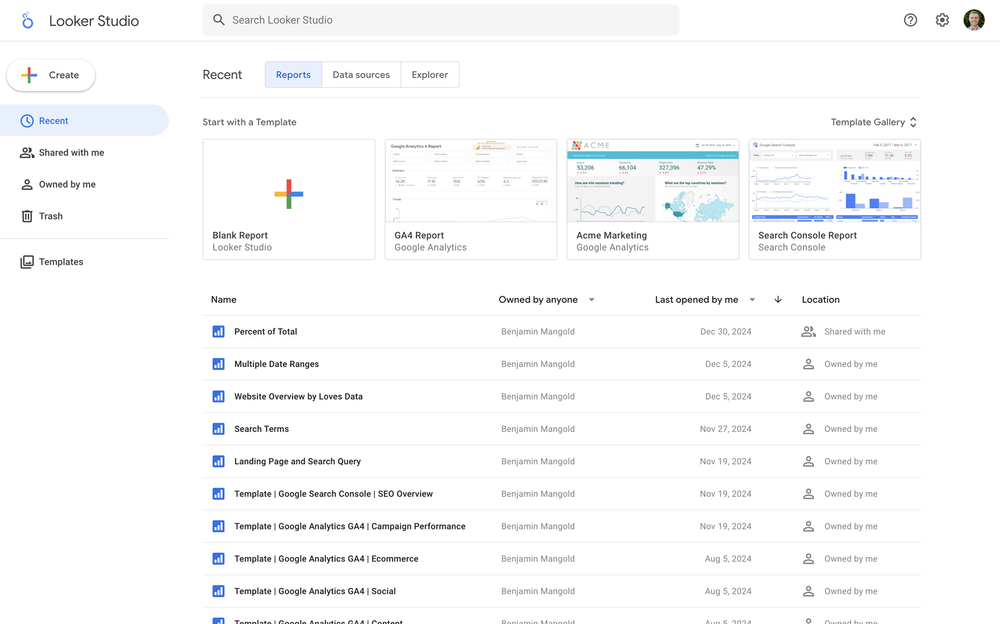Click the report icon beside Search Terms
This screenshot has height=624, width=1000.
coord(218,429)
